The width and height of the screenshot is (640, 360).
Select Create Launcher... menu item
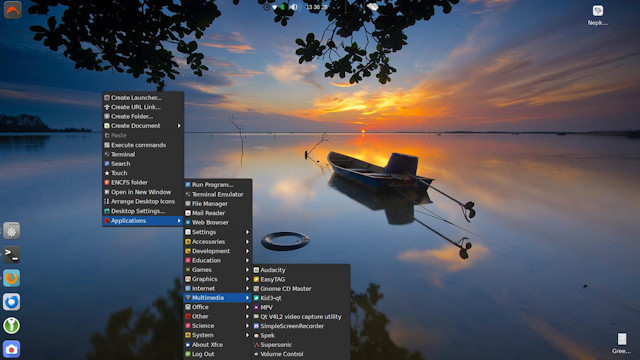click(x=142, y=98)
